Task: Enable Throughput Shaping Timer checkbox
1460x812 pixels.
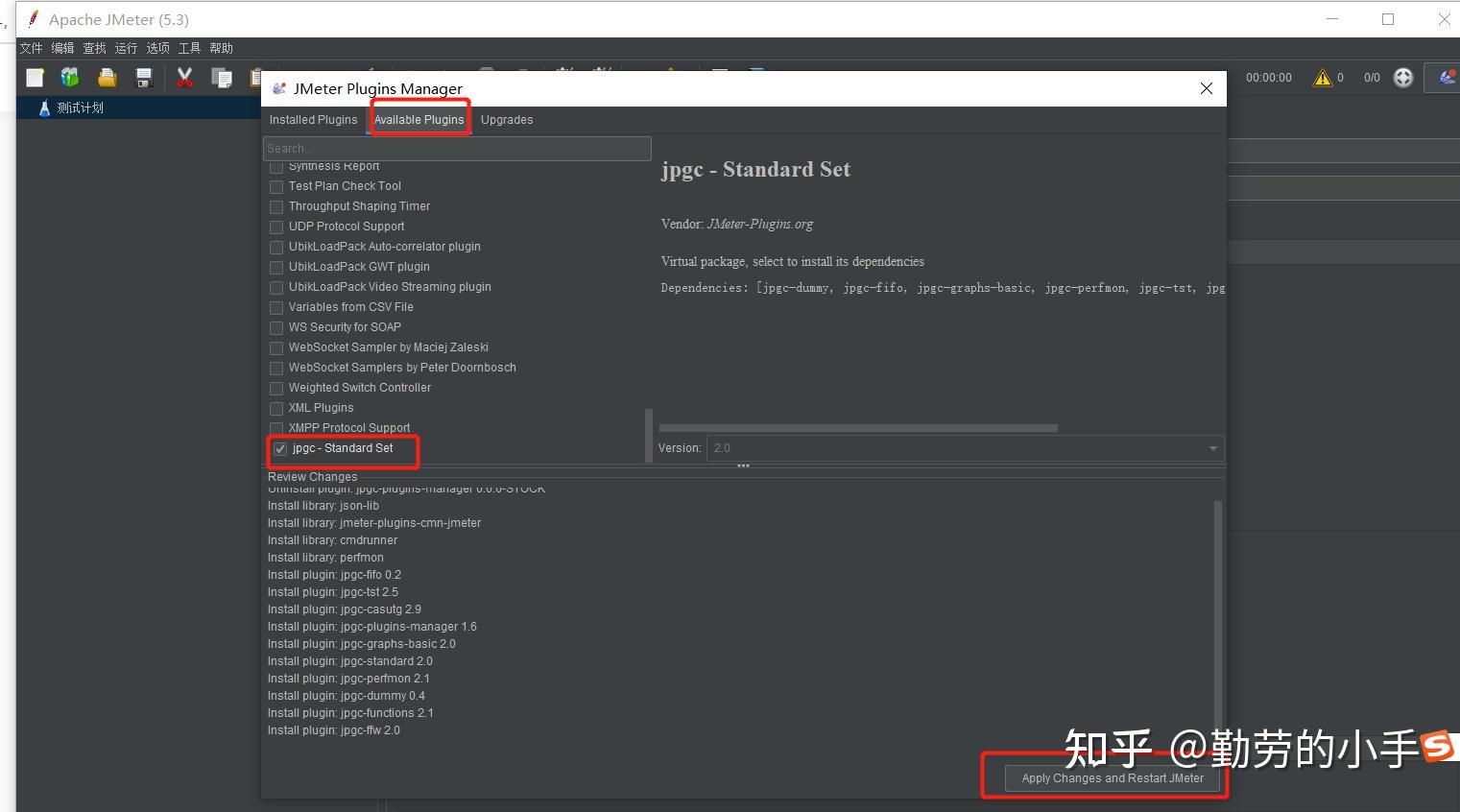Action: coord(276,206)
